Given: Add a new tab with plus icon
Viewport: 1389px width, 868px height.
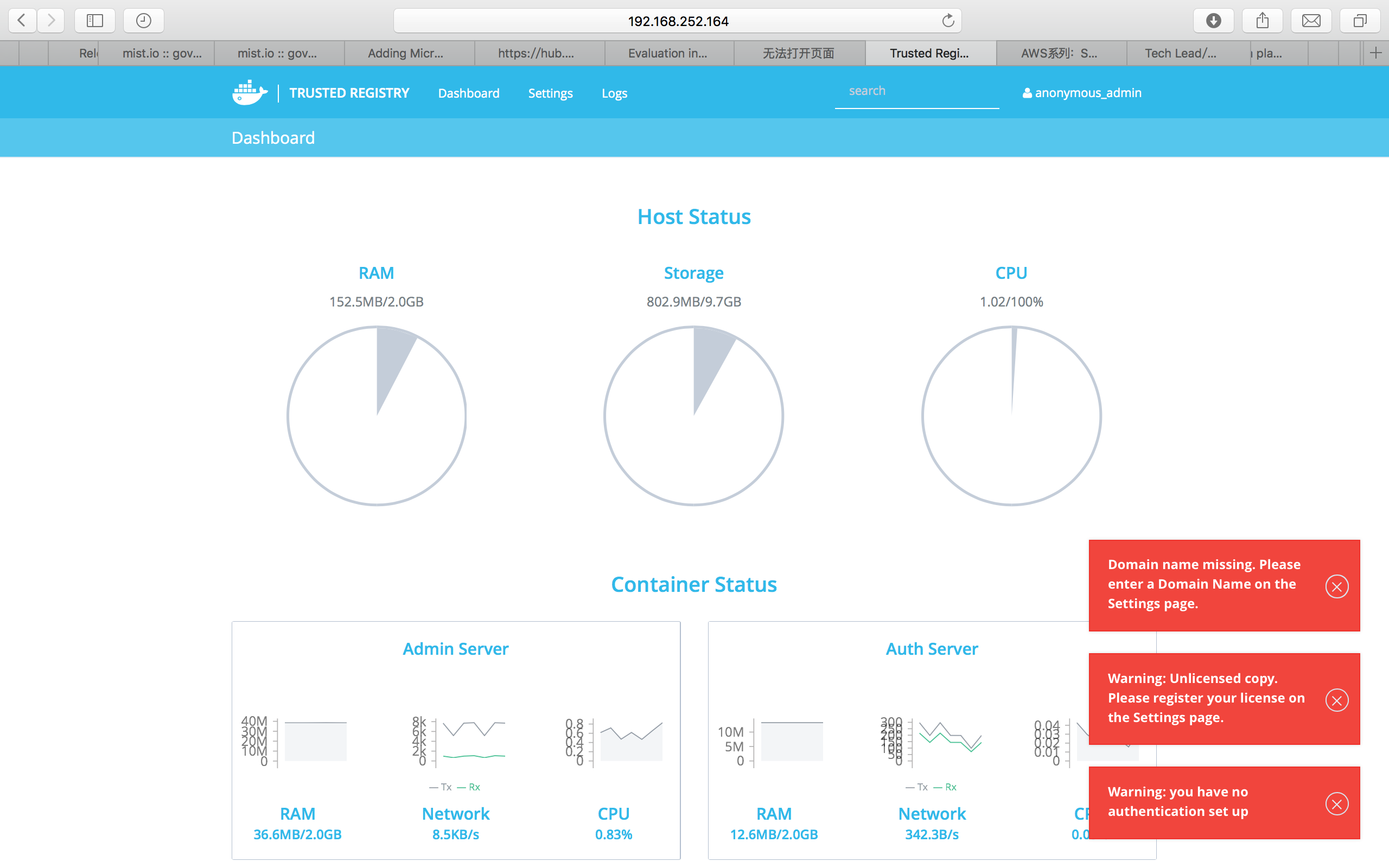Looking at the screenshot, I should coord(1376,53).
